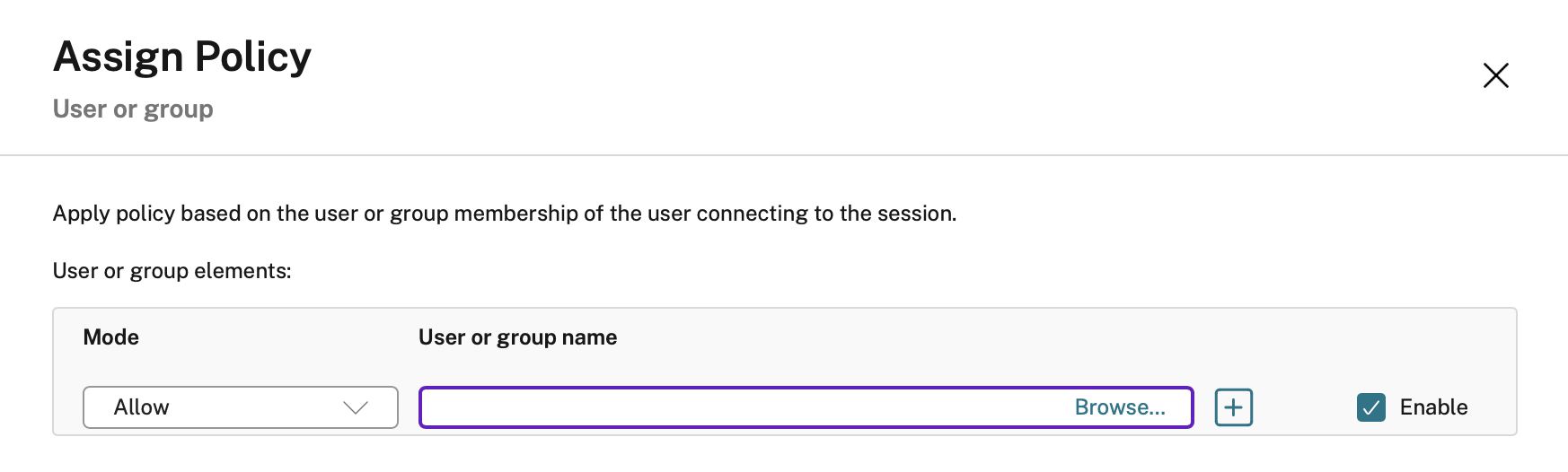Click the User or group elements label
The width and height of the screenshot is (1568, 472).
pos(172,271)
